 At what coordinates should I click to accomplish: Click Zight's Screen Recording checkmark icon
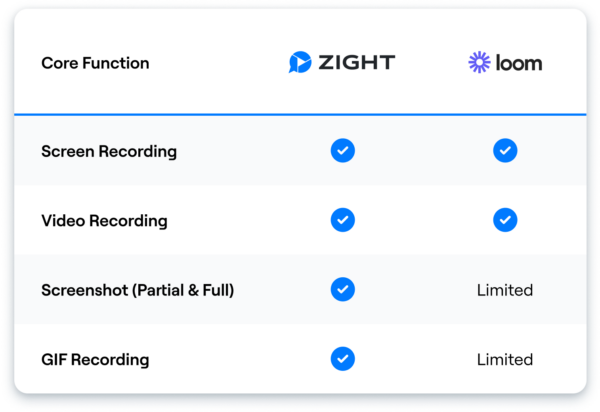point(342,151)
